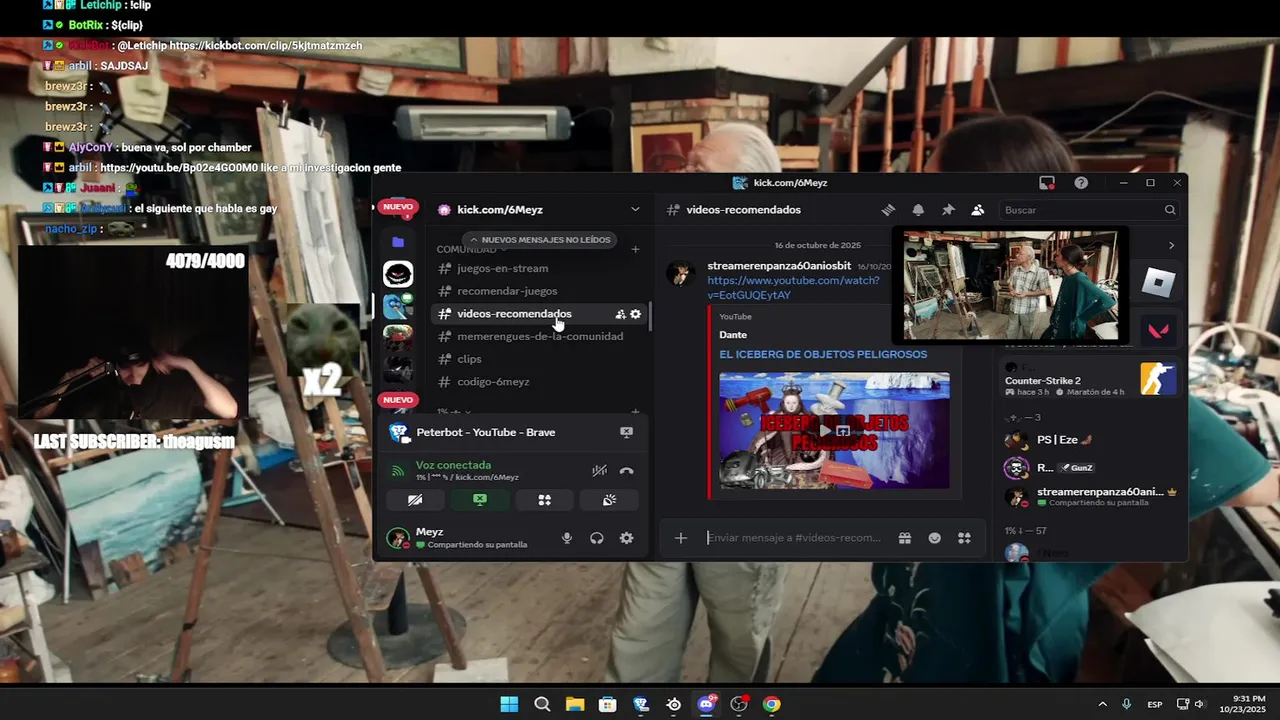Open EL ICEBERG DE OBJETOS PELIGROSOS link
This screenshot has height=720, width=1280.
[823, 354]
